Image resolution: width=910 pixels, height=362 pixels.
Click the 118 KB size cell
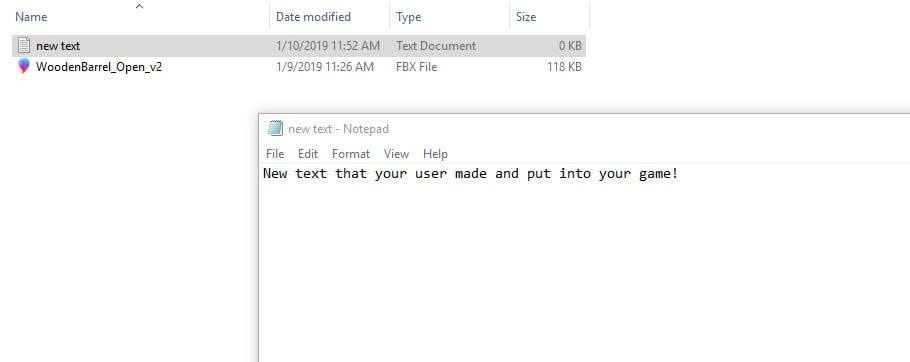[x=564, y=67]
